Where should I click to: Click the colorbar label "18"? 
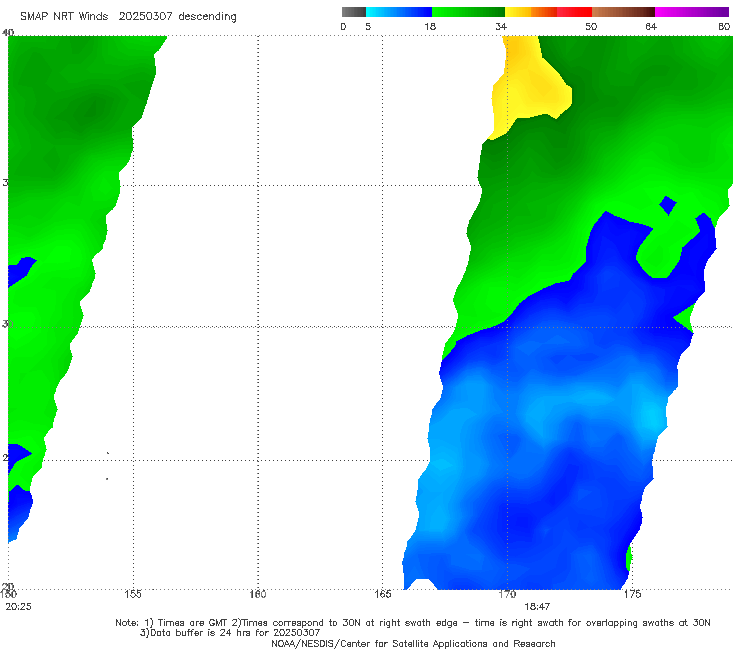pyautogui.click(x=430, y=27)
